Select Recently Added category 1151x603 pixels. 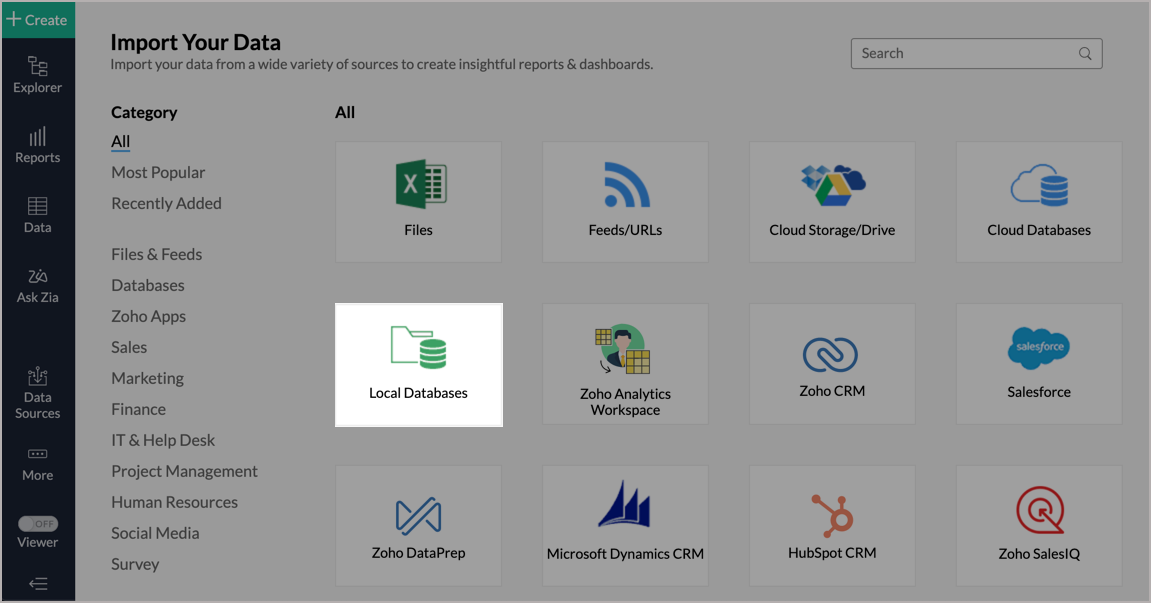[166, 203]
